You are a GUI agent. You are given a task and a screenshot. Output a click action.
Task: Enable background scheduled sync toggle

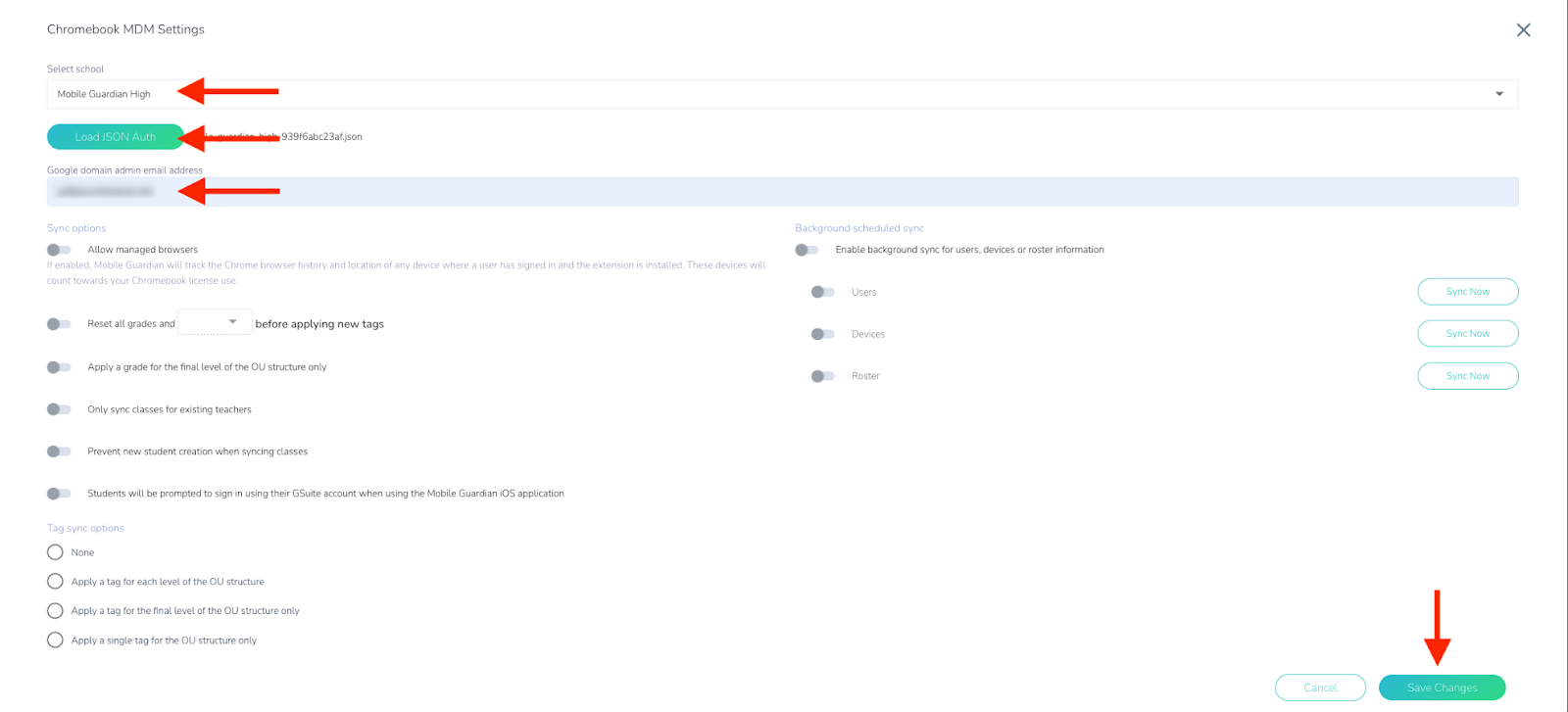[x=807, y=250]
